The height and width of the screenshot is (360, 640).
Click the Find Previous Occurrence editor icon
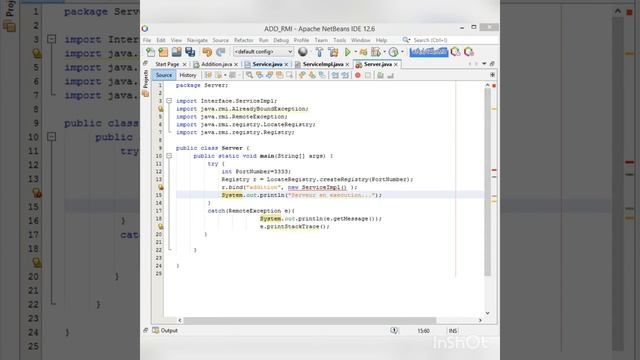pyautogui.click(x=259, y=75)
